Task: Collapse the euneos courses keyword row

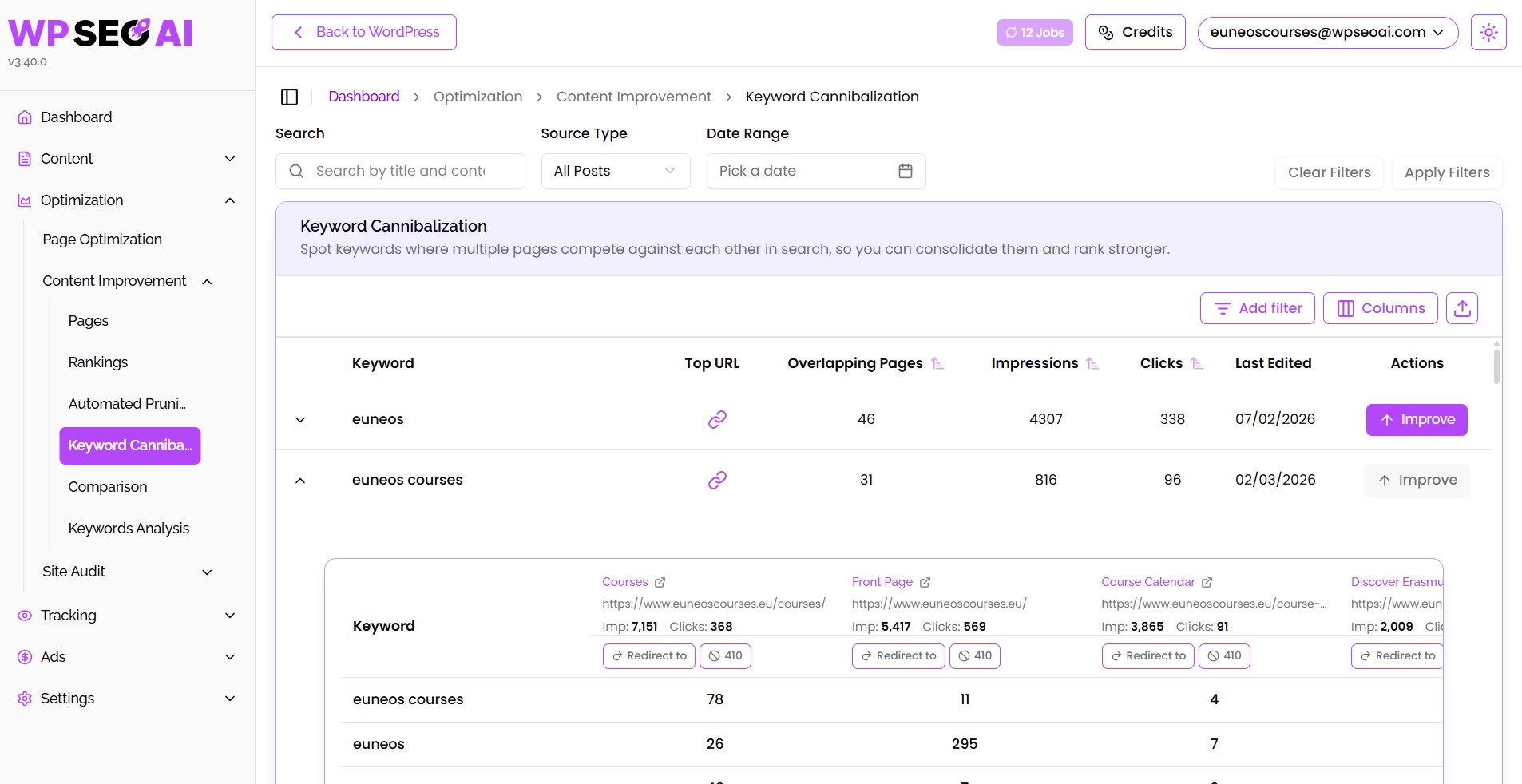Action: pos(300,481)
